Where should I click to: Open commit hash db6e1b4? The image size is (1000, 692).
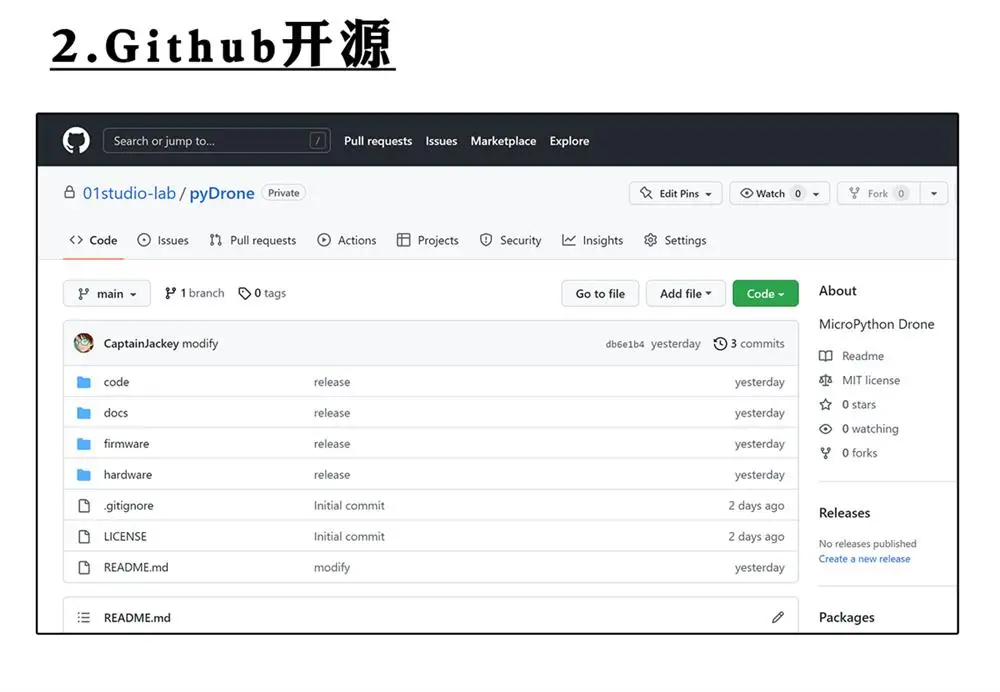624,344
